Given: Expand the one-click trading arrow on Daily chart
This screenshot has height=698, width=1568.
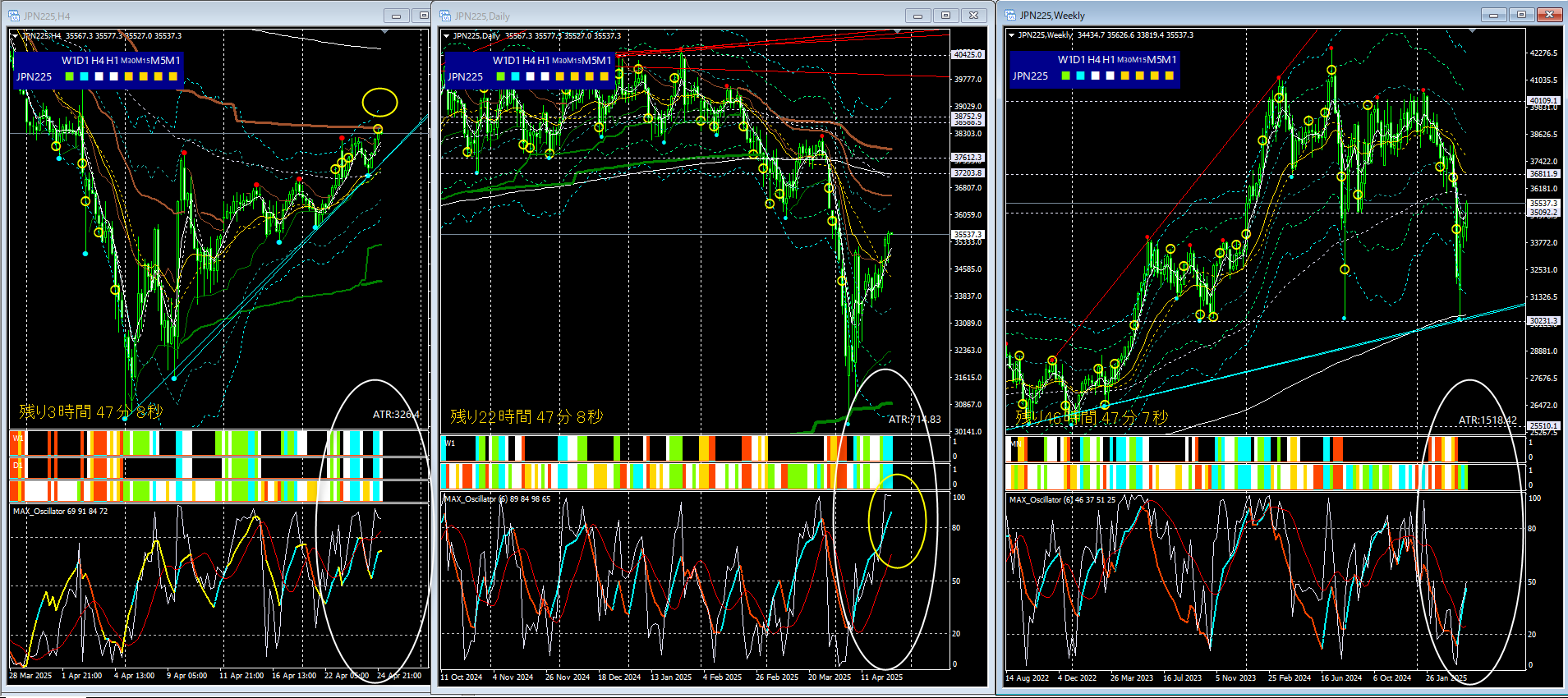Looking at the screenshot, I should click(x=446, y=35).
